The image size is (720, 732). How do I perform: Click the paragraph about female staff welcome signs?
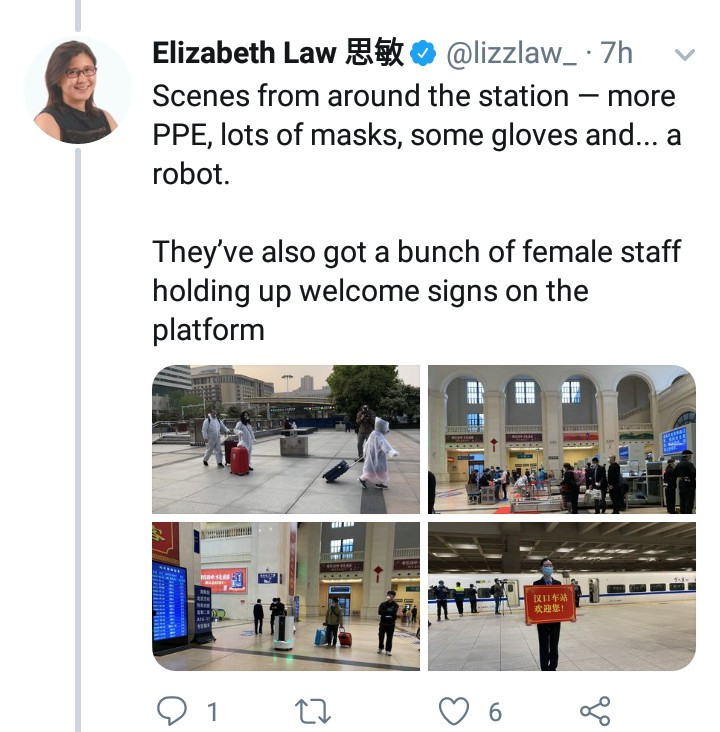pyautogui.click(x=416, y=290)
